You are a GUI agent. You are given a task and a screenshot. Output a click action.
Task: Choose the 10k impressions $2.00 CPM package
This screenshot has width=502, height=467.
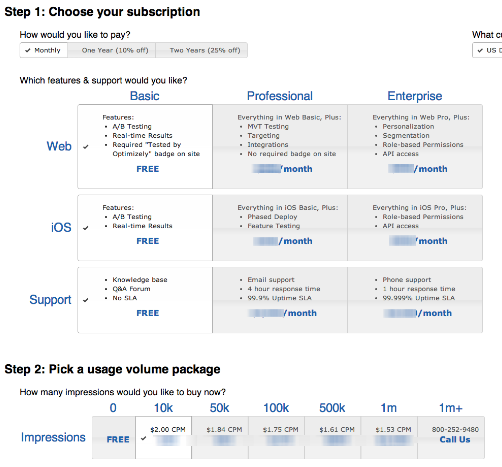pyautogui.click(x=163, y=438)
